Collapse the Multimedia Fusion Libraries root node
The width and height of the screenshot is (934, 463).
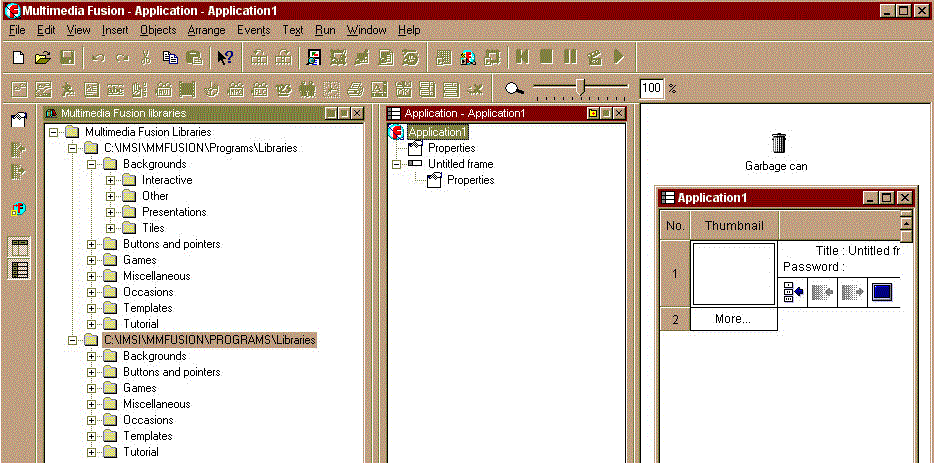pos(53,132)
